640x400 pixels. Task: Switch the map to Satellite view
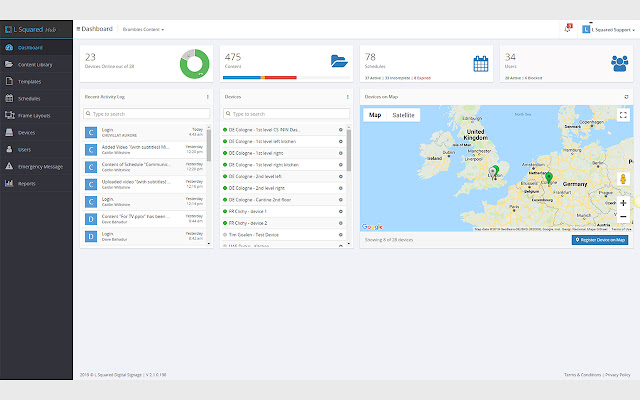coord(403,115)
